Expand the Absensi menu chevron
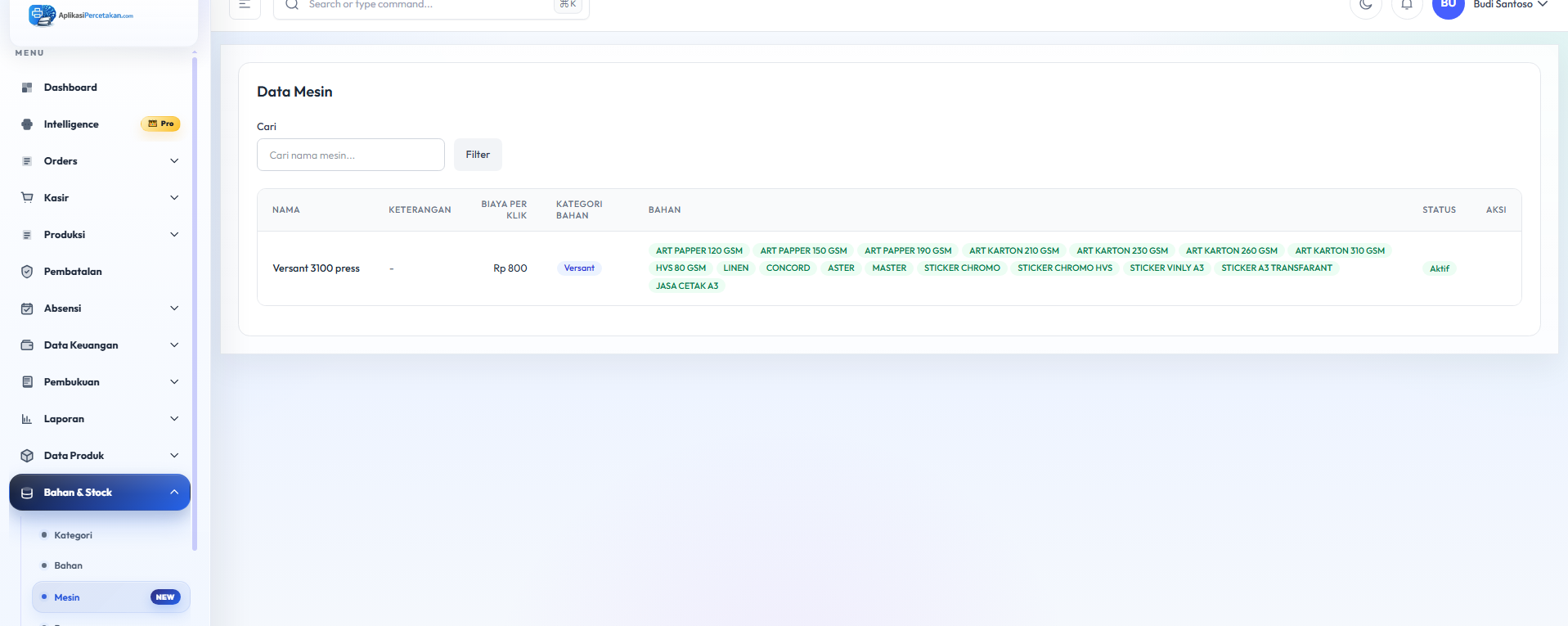The width and height of the screenshot is (1568, 626). click(x=174, y=308)
